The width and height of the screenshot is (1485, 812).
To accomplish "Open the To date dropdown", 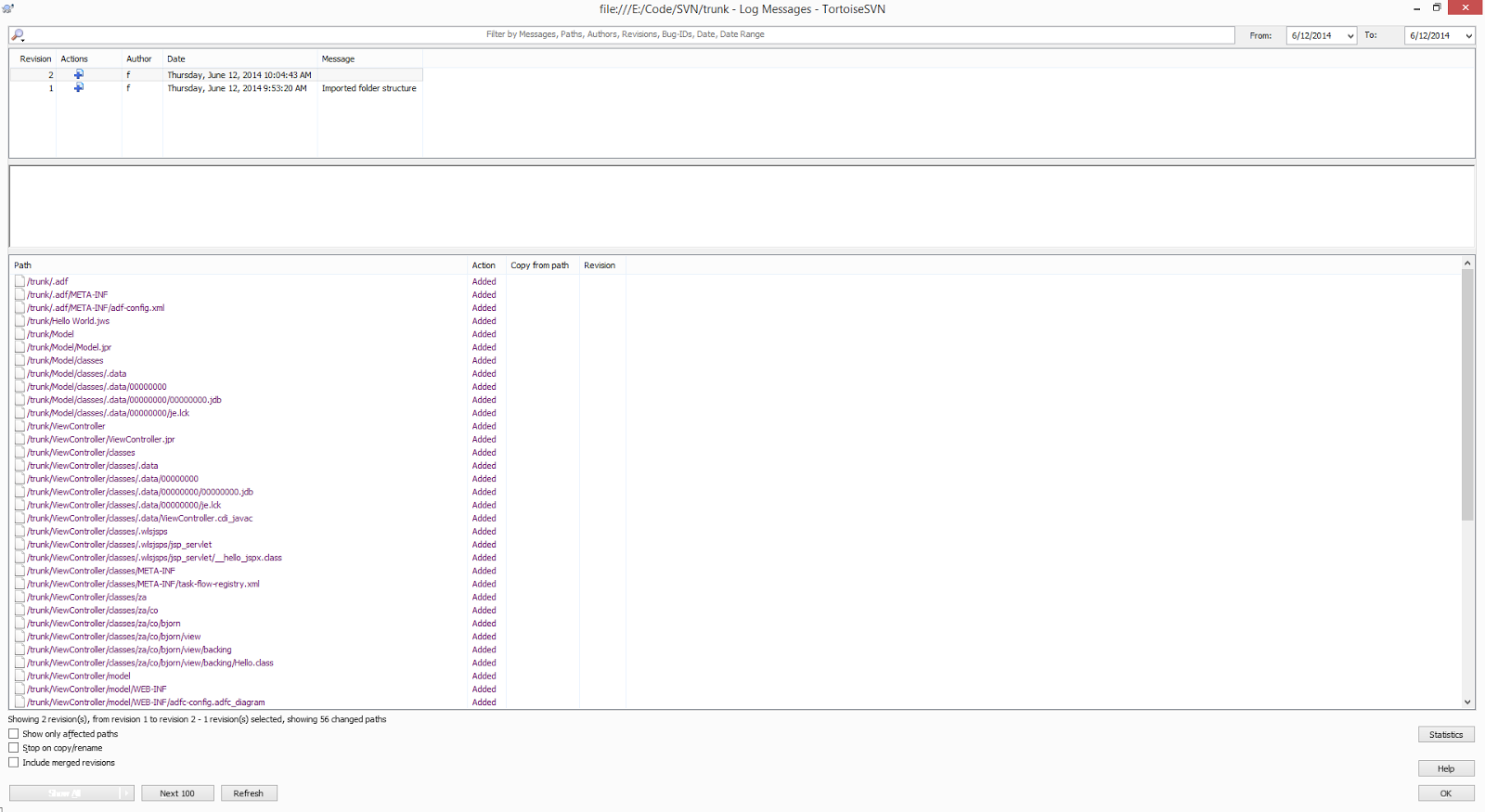I will pyautogui.click(x=1468, y=36).
